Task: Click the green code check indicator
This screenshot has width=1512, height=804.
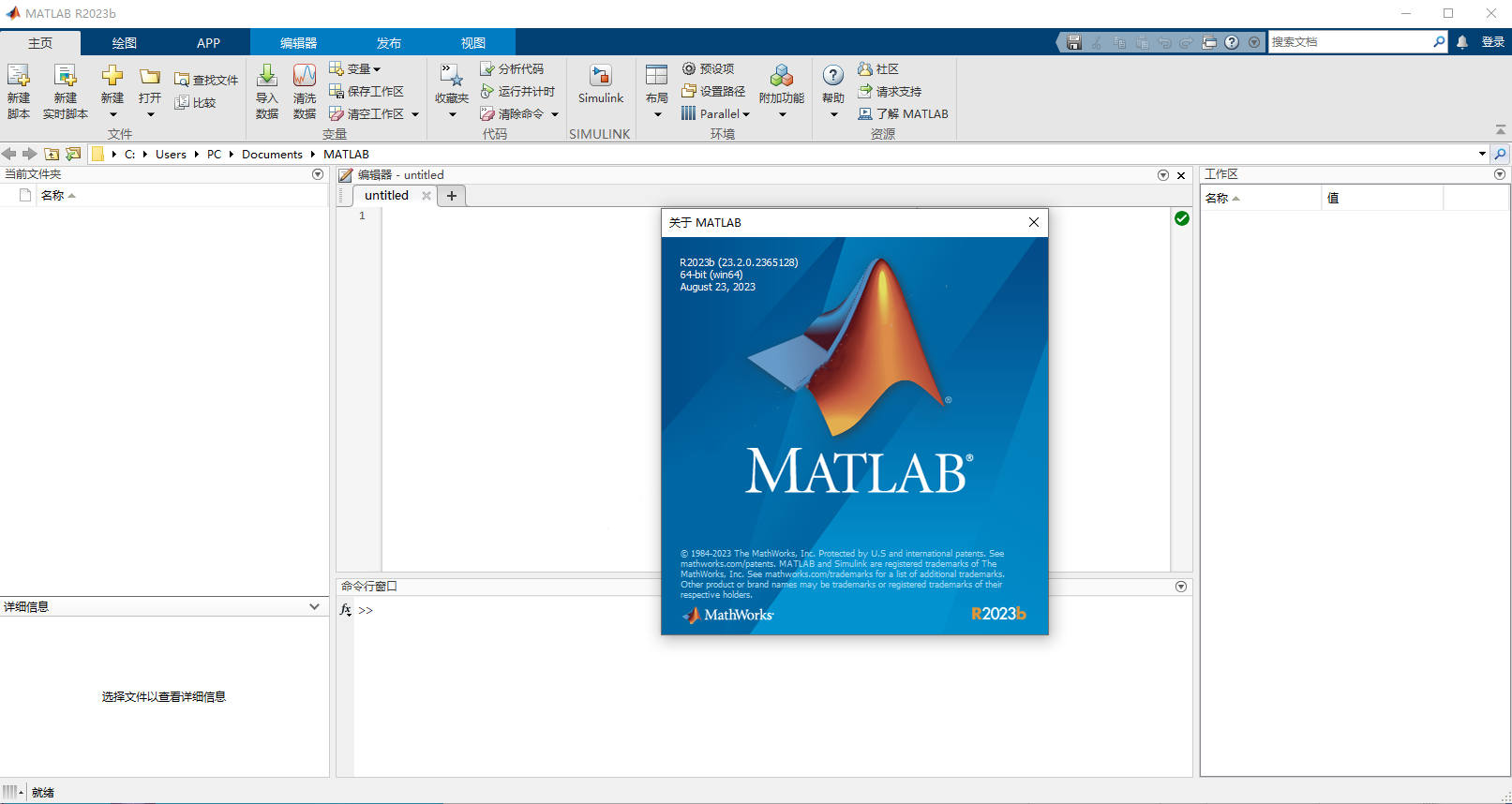Action: coord(1182,218)
